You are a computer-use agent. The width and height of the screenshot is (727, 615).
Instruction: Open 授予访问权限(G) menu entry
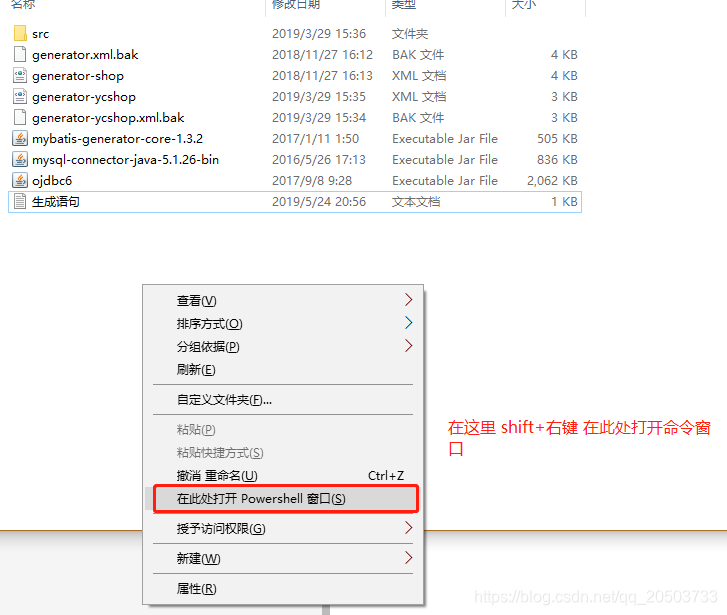tap(283, 528)
